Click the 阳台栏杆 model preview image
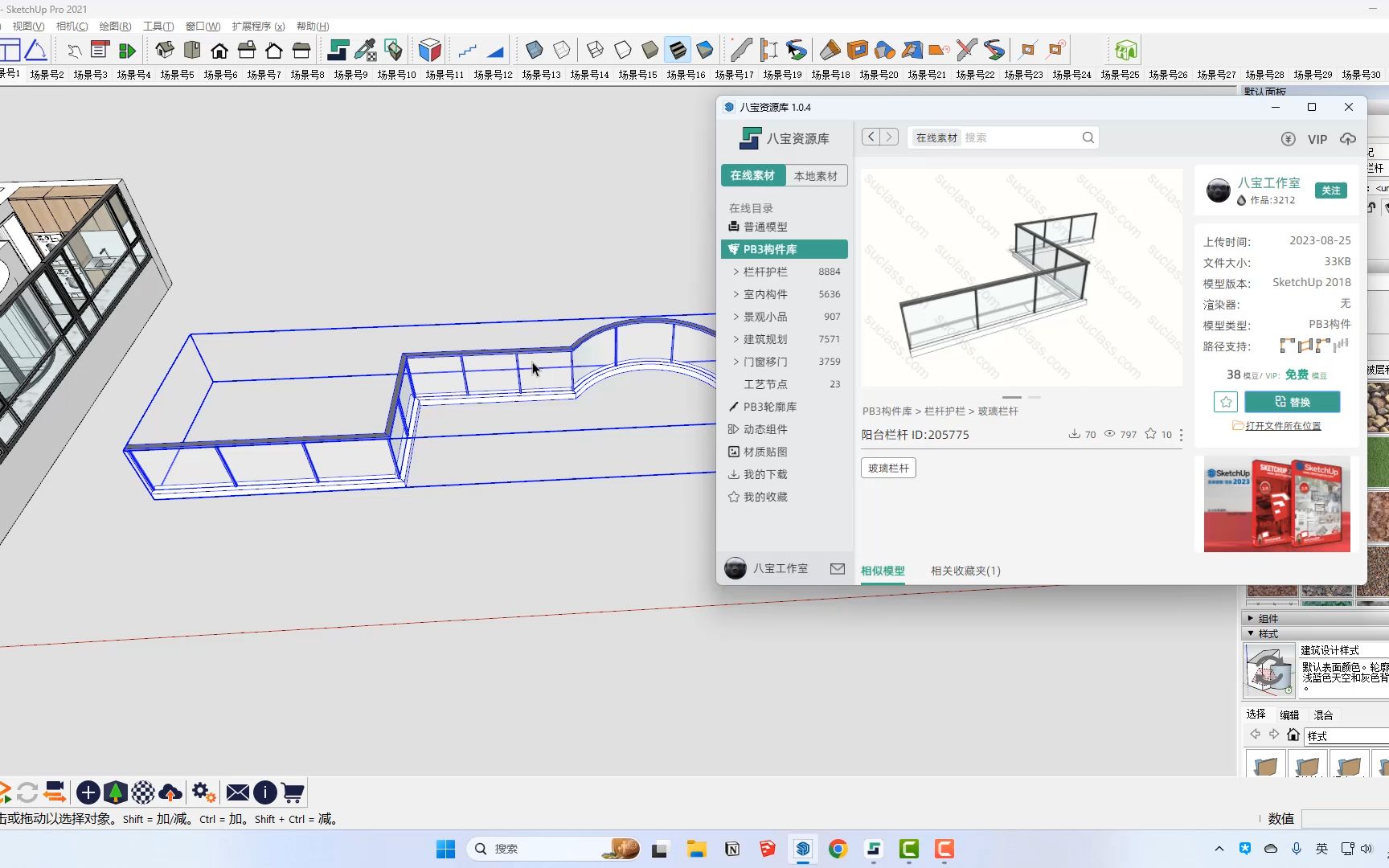 (1021, 278)
